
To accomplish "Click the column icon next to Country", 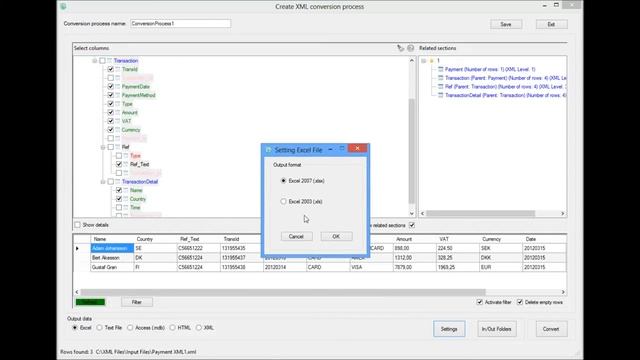I will 126,199.
